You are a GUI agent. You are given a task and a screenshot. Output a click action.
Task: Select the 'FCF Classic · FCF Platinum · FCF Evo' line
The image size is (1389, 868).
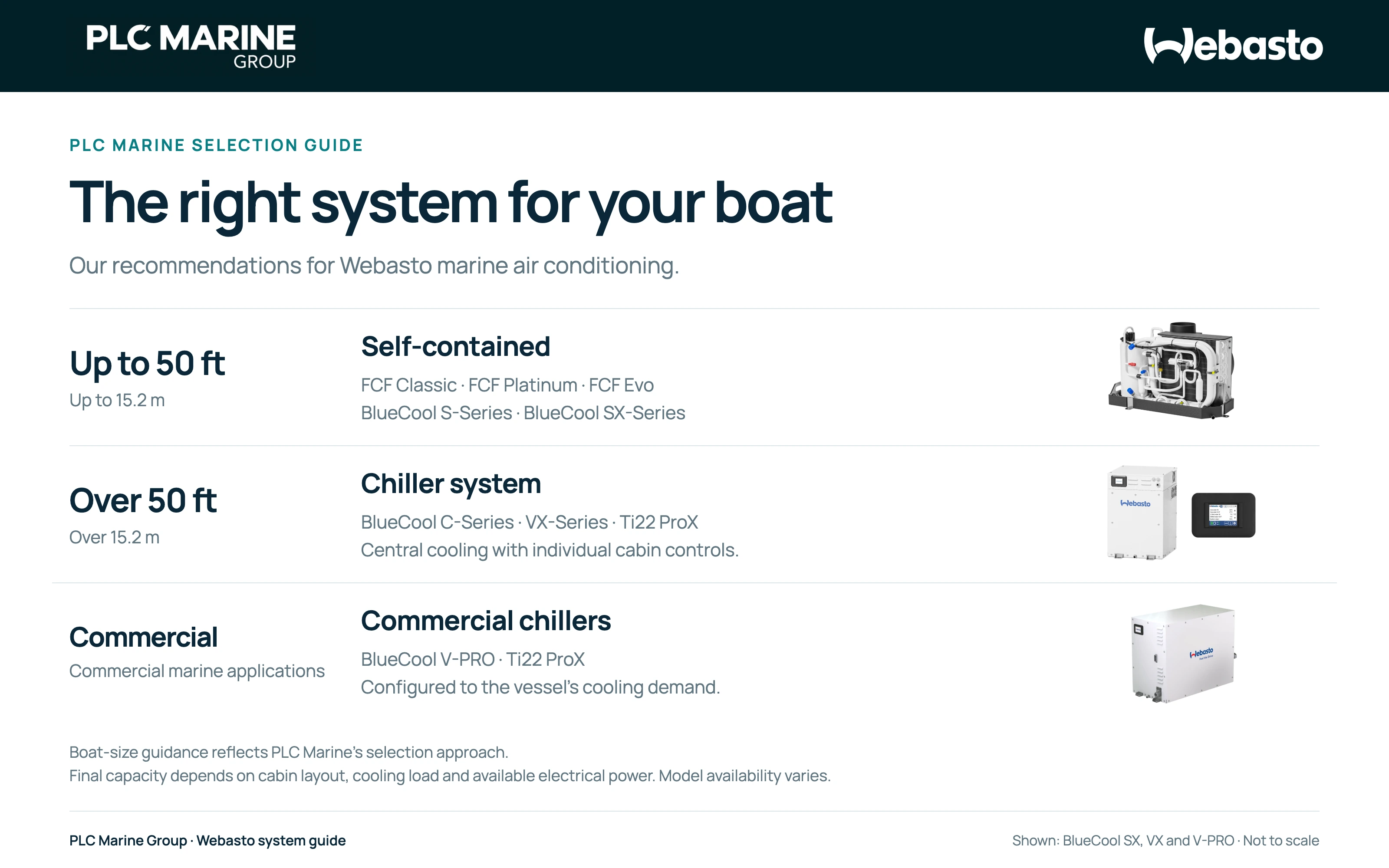(x=507, y=385)
